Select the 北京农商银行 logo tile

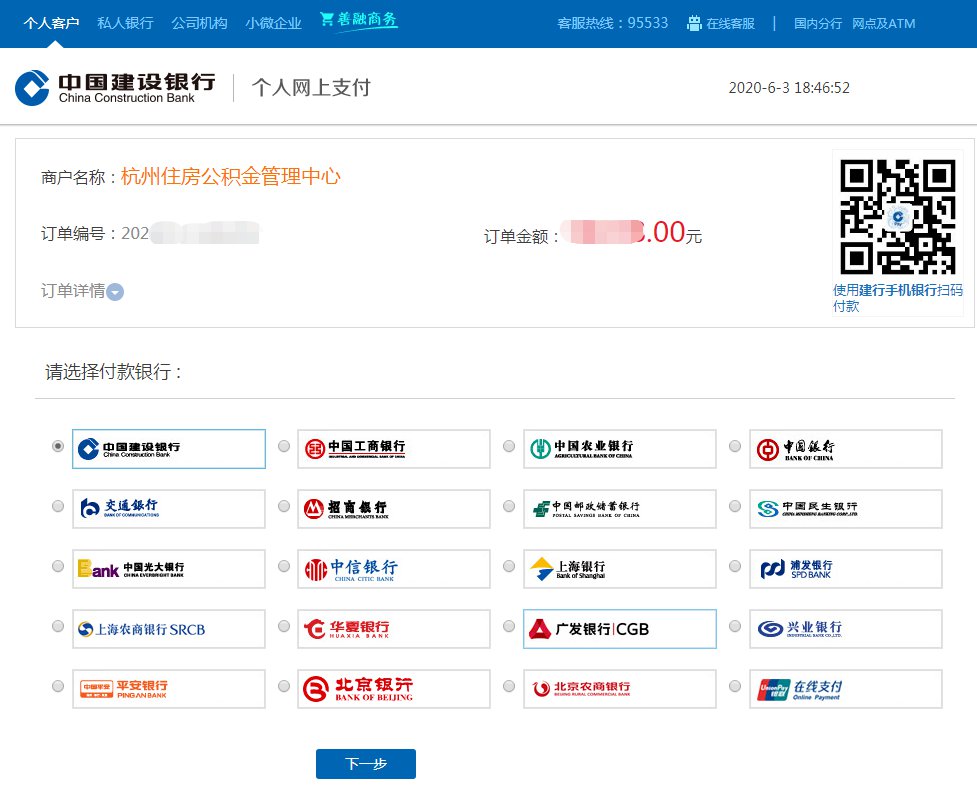pos(620,688)
